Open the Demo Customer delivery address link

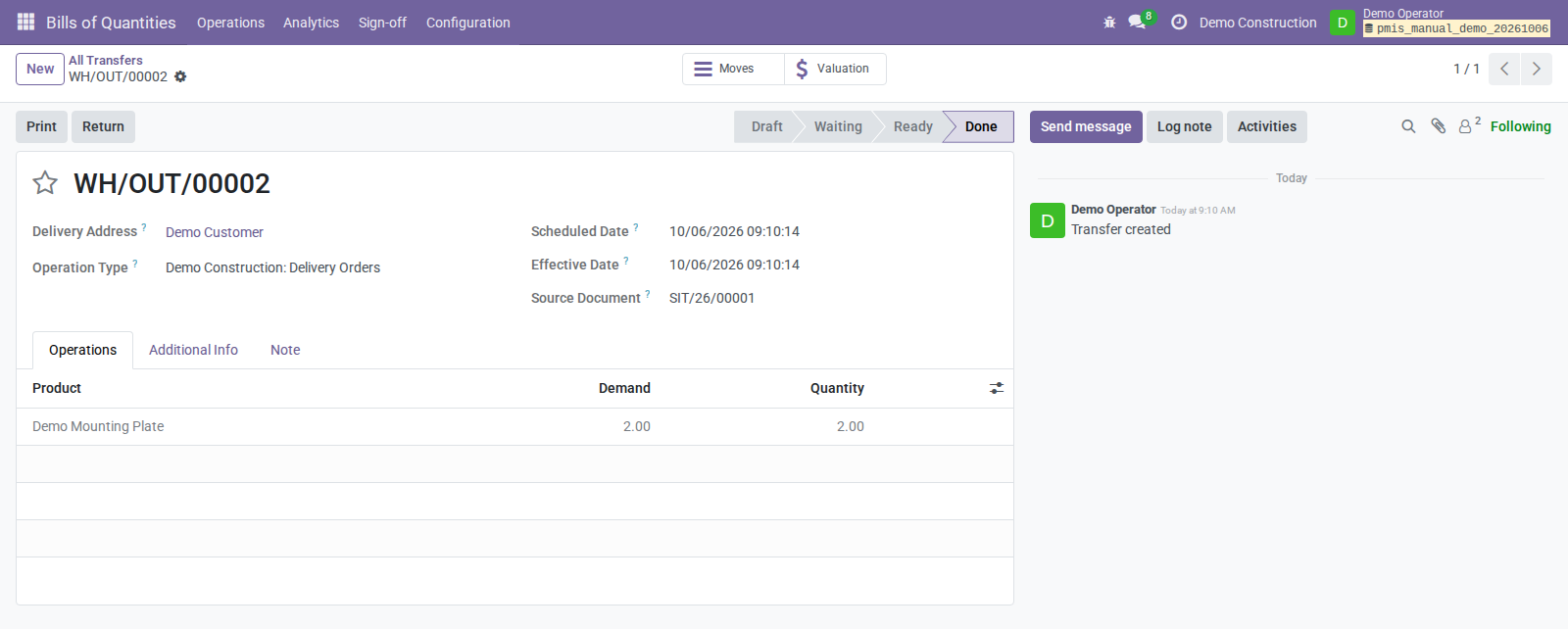click(x=215, y=232)
